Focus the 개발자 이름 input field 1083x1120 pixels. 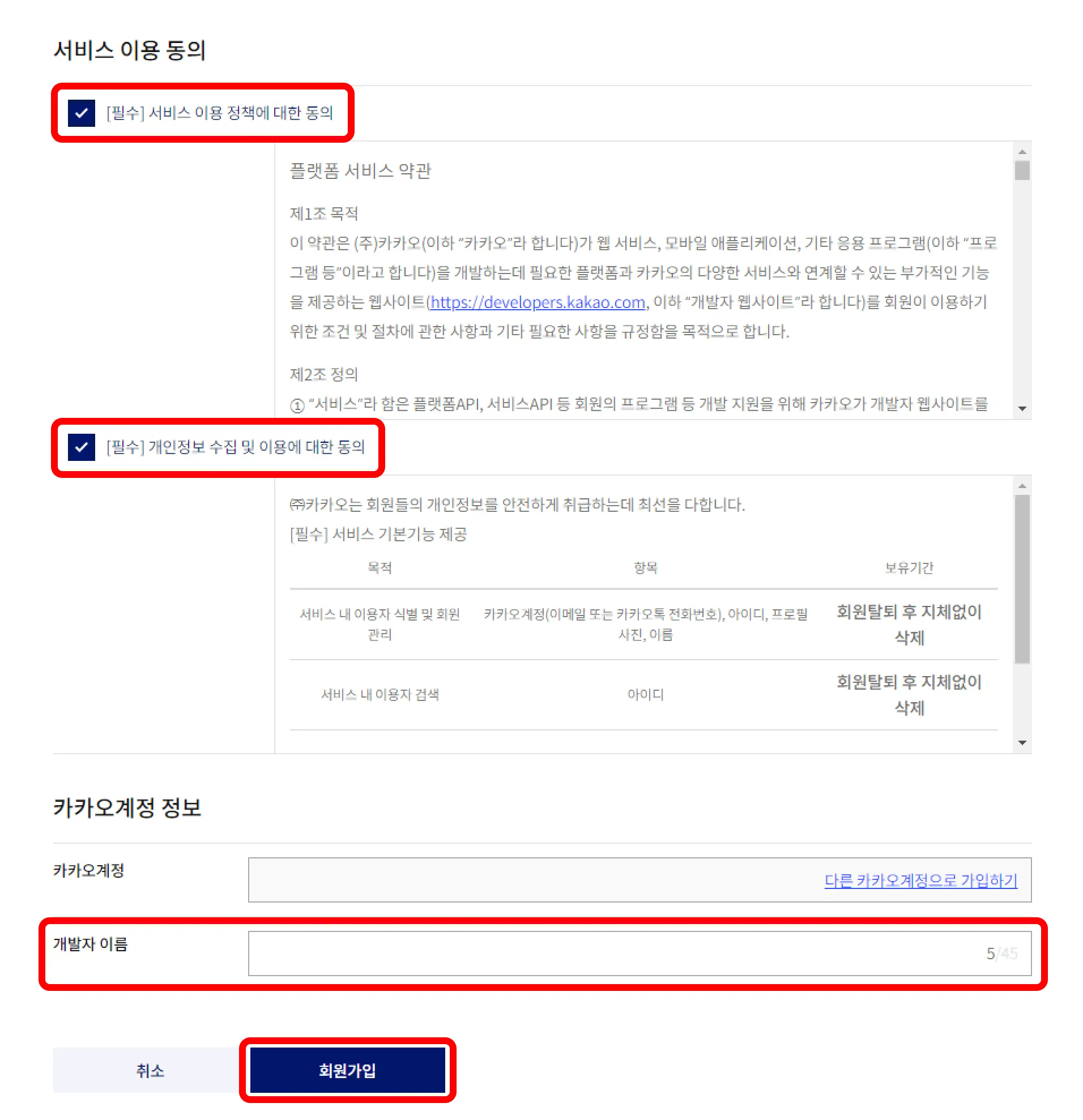[x=639, y=953]
